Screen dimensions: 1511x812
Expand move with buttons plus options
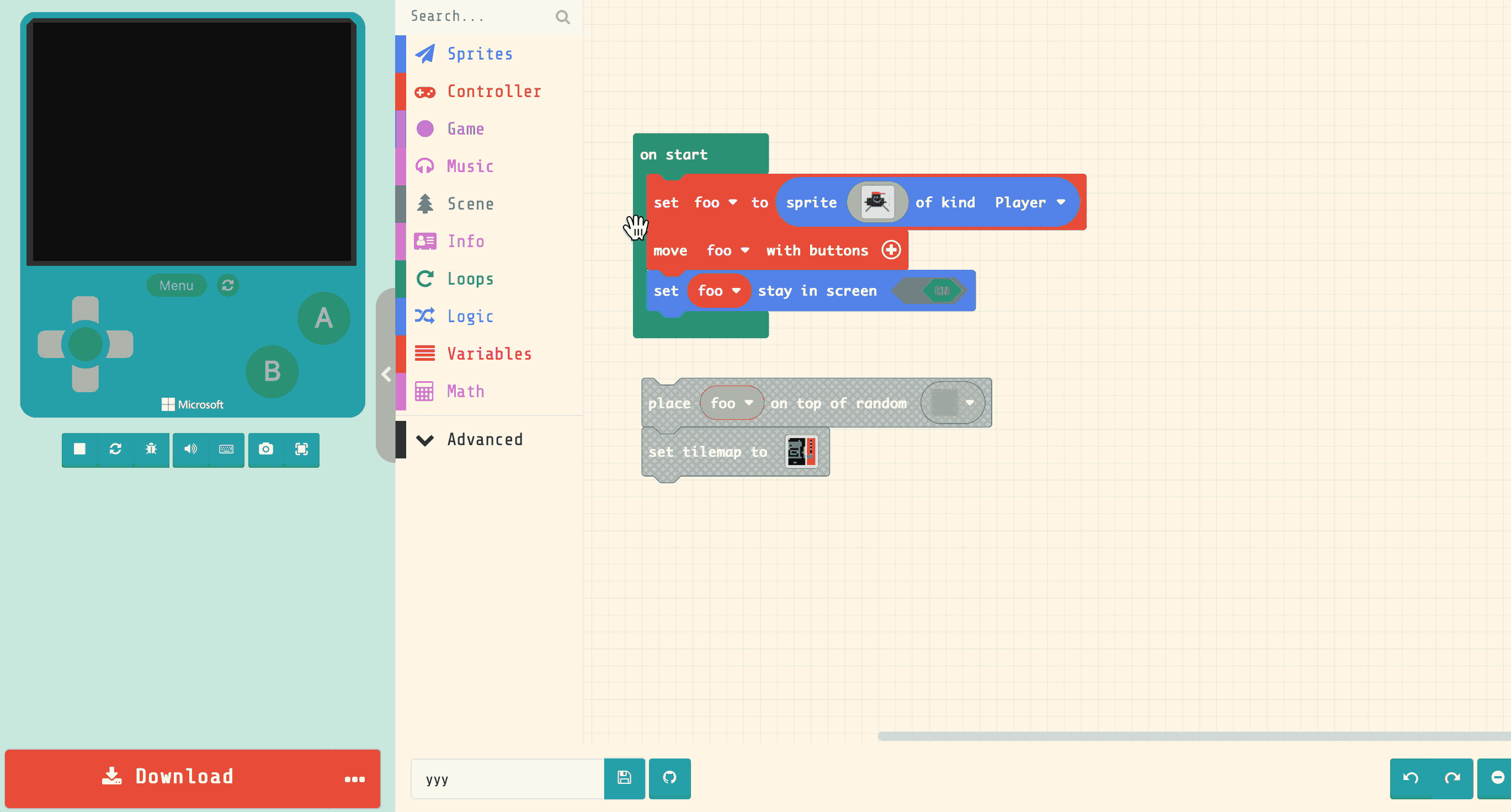pos(891,250)
